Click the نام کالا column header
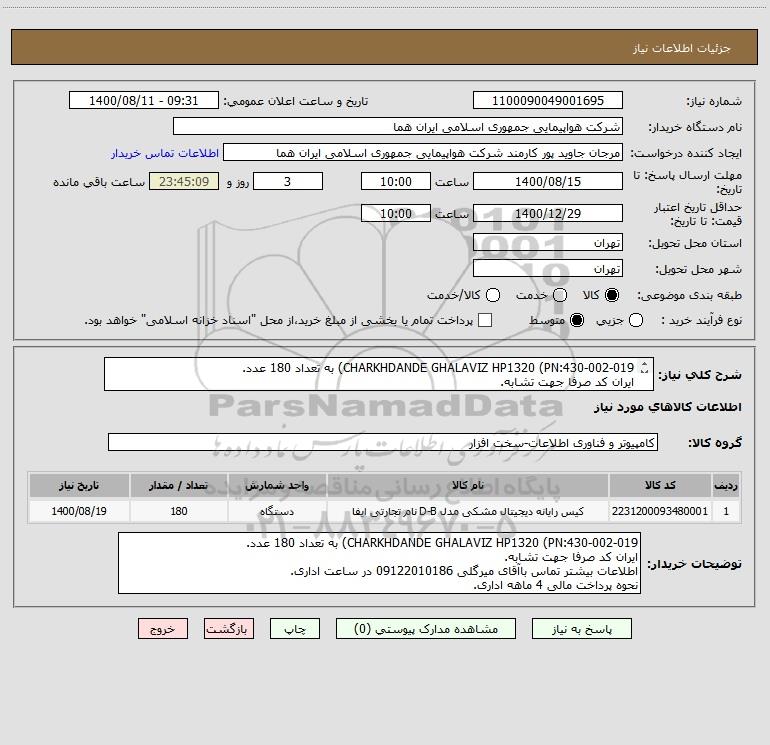This screenshot has width=770, height=745. pyautogui.click(x=468, y=485)
